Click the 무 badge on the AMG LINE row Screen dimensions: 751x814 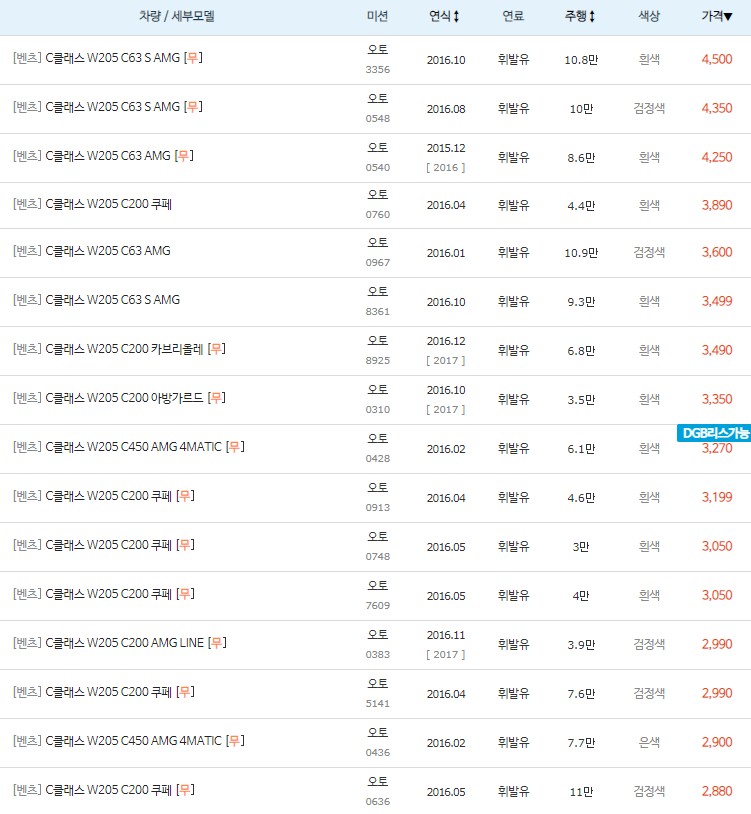(217, 643)
